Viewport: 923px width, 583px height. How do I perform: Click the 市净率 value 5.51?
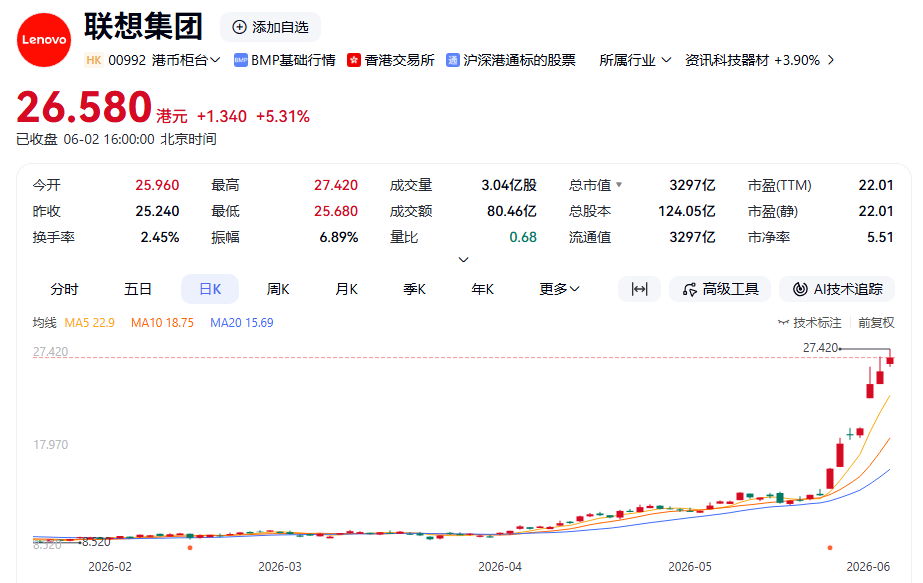(x=880, y=237)
